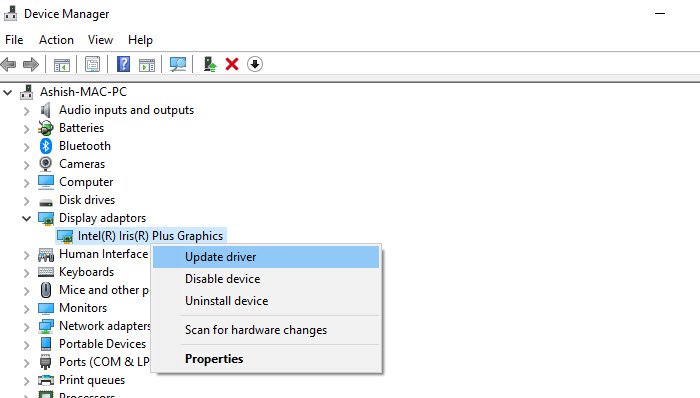Select the Portable Devices tree label

click(x=103, y=344)
